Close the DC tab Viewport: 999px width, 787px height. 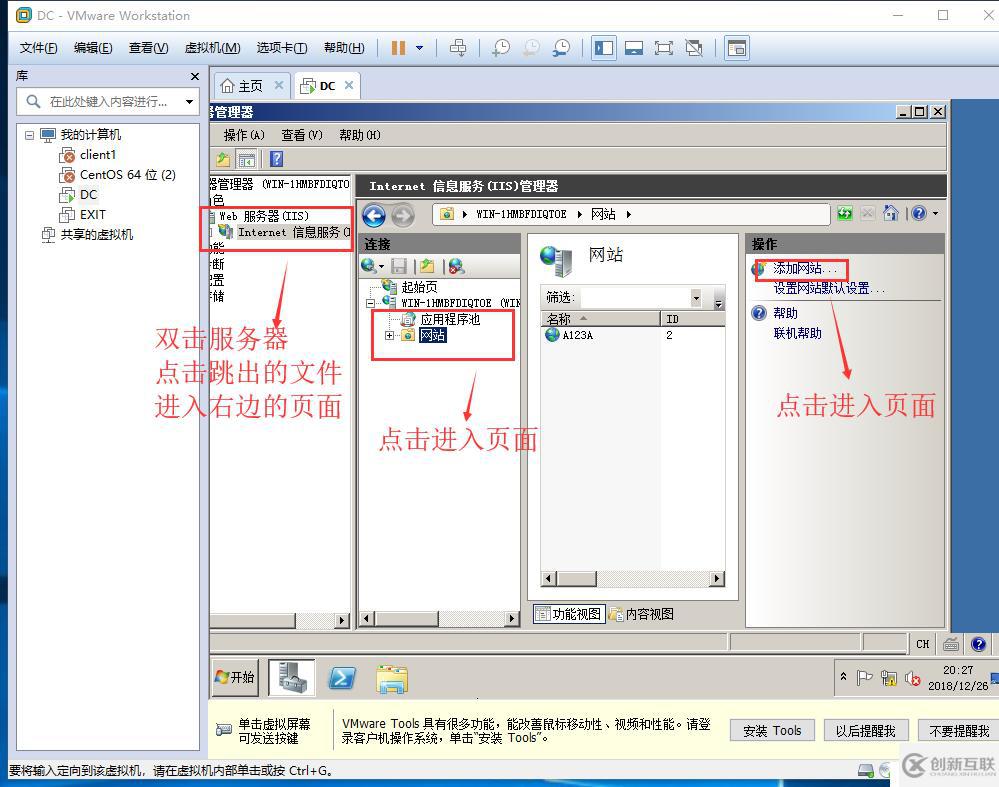349,85
